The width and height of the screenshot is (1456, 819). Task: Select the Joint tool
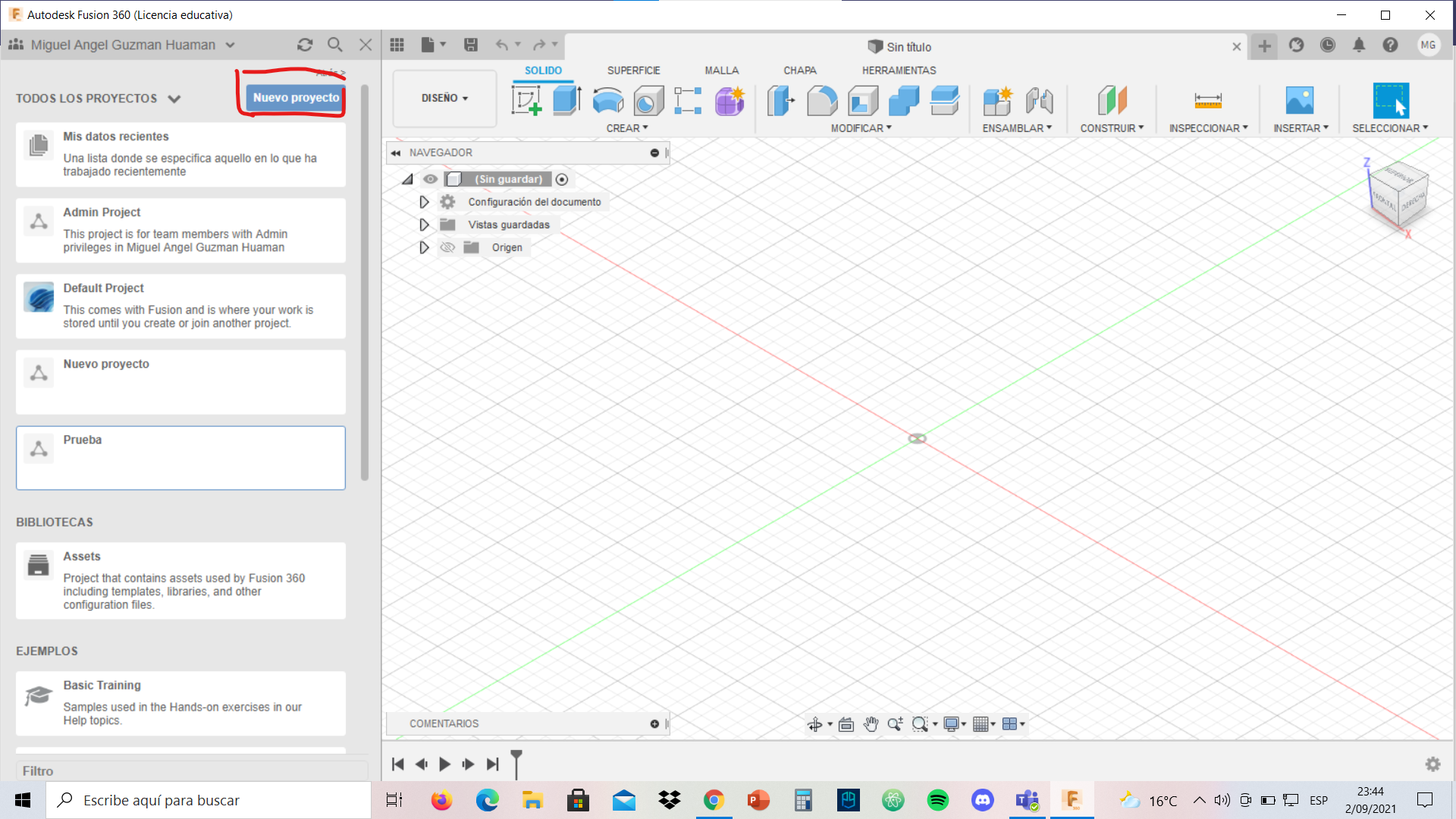[x=1039, y=100]
